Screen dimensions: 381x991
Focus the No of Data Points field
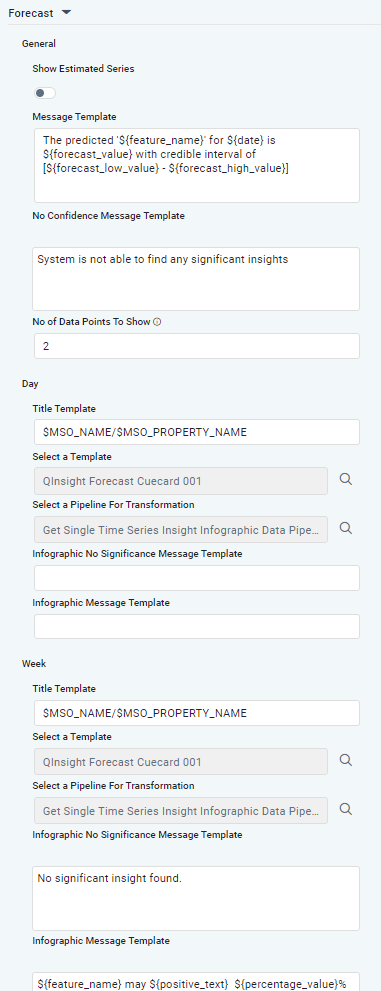[x=197, y=346]
